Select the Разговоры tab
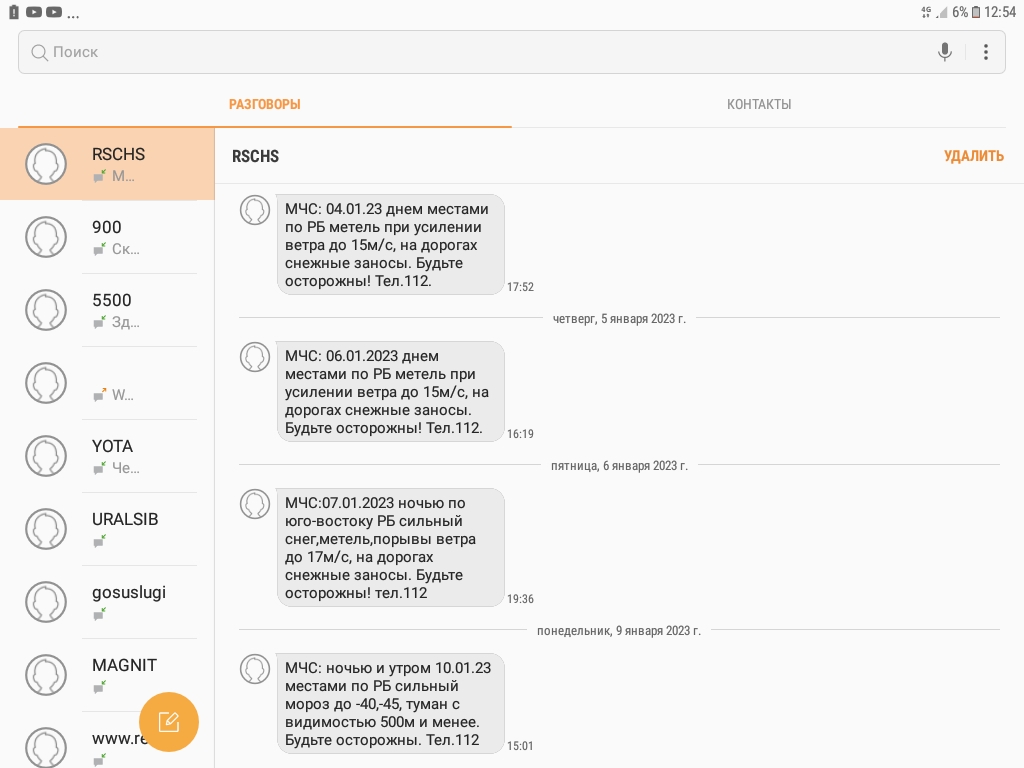The image size is (1024, 768). click(x=264, y=104)
